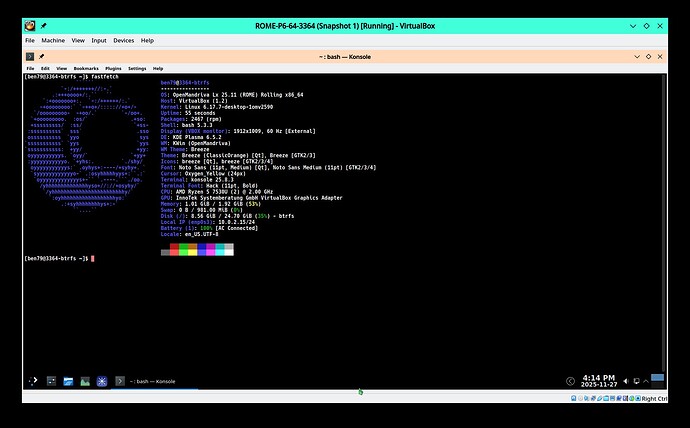This screenshot has width=690, height=428.
Task: Launch the file manager from the guest taskbar
Action: point(68,381)
